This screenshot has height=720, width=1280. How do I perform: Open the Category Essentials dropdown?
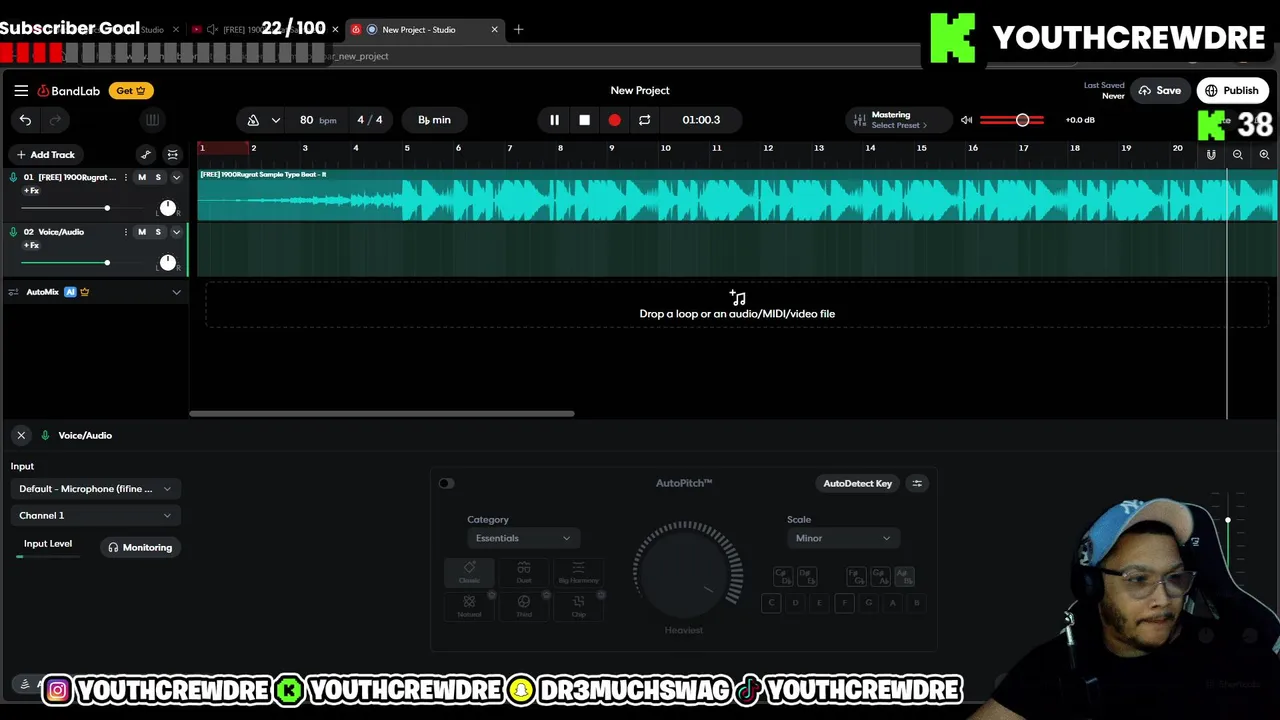coord(523,539)
